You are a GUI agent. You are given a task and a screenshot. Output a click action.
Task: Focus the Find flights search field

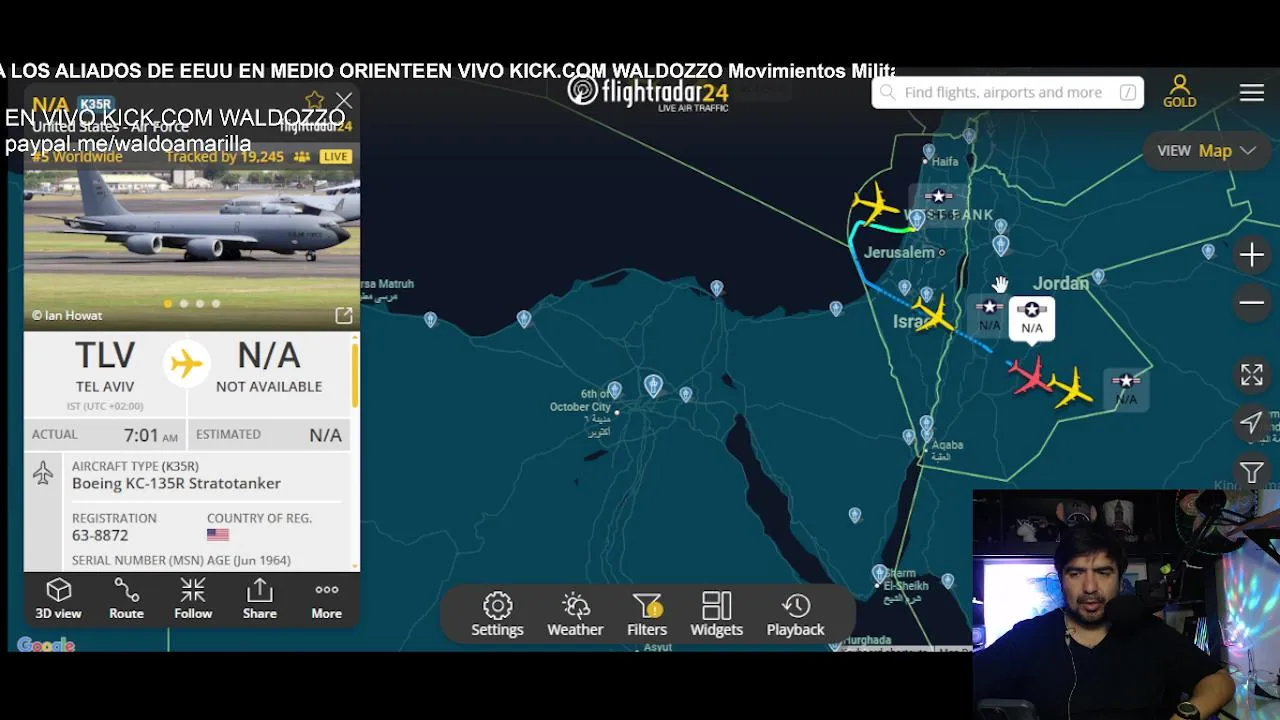tap(1008, 92)
